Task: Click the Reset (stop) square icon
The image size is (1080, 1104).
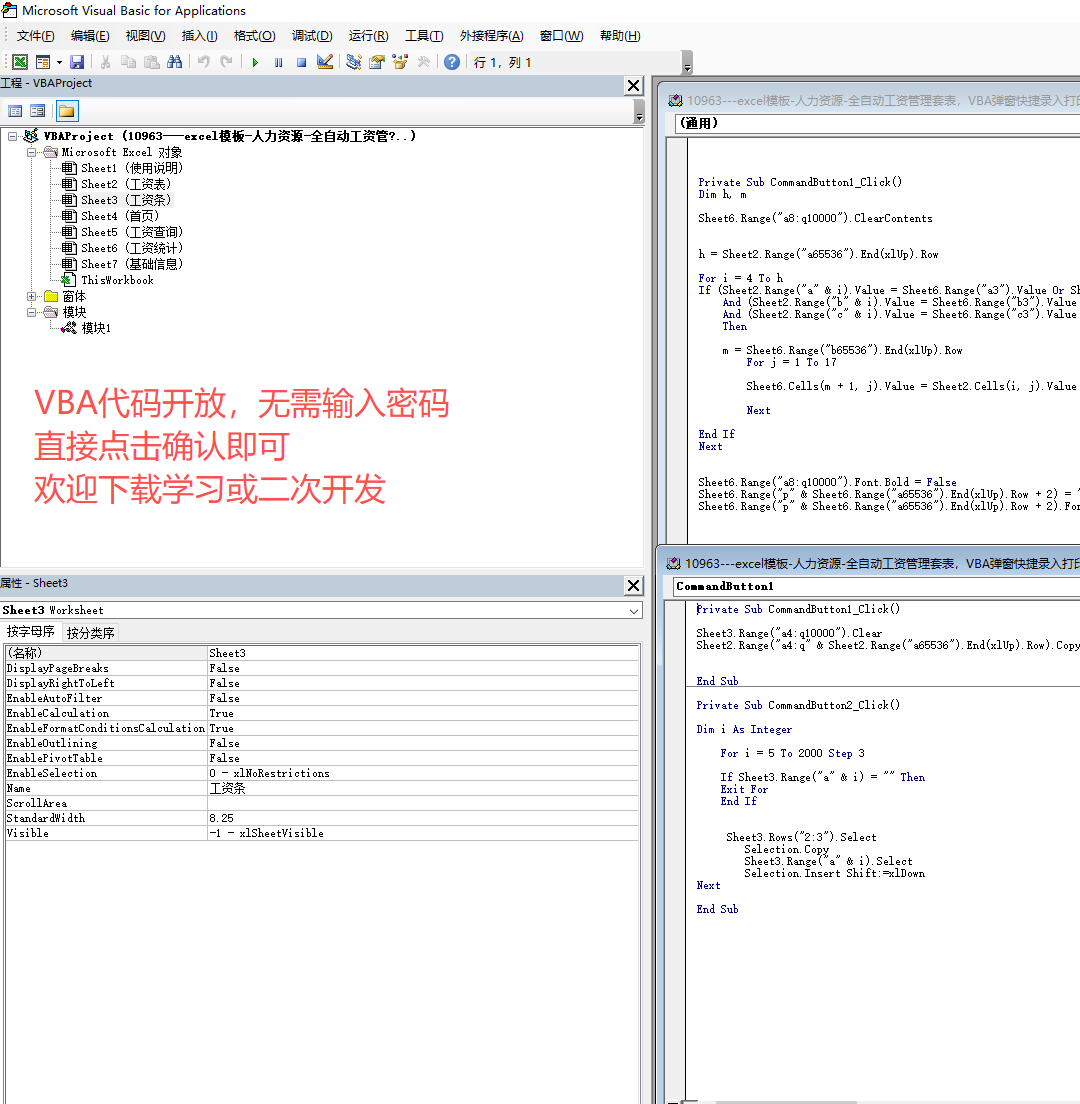Action: click(301, 62)
